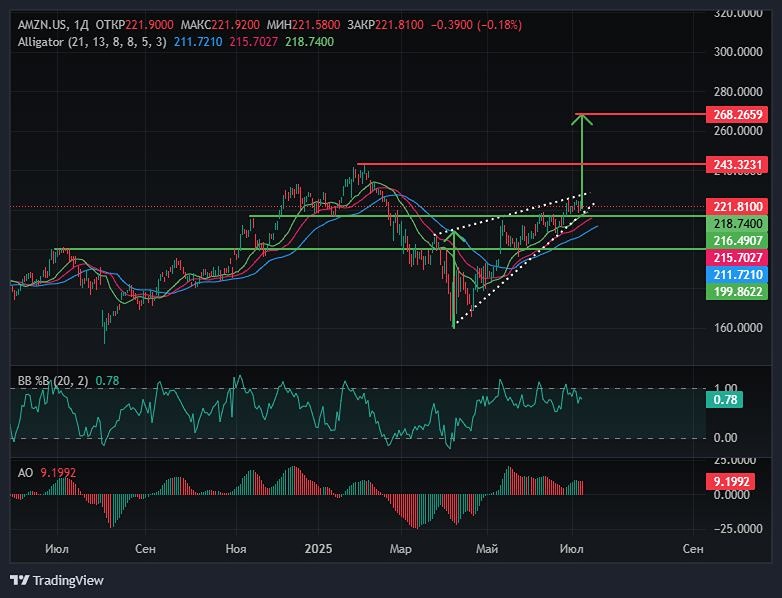This screenshot has width=782, height=598.
Task: Click the red 243.3231 price axis label
Action: [738, 164]
